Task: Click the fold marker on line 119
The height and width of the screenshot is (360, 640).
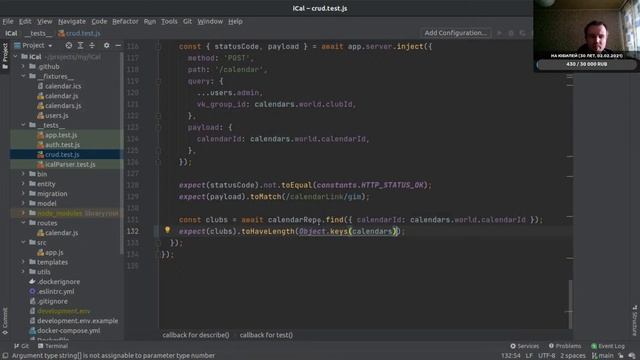Action: 158,81
